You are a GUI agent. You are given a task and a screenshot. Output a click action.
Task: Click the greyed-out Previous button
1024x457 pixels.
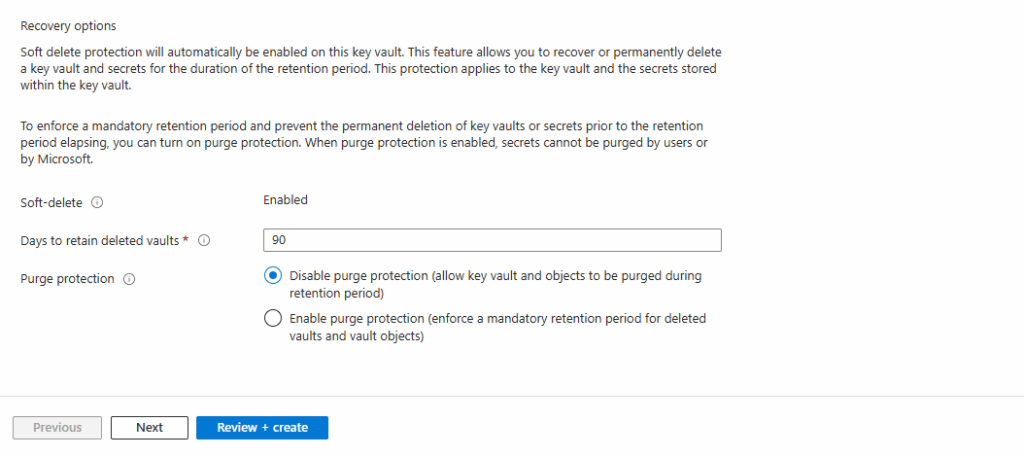tap(57, 428)
